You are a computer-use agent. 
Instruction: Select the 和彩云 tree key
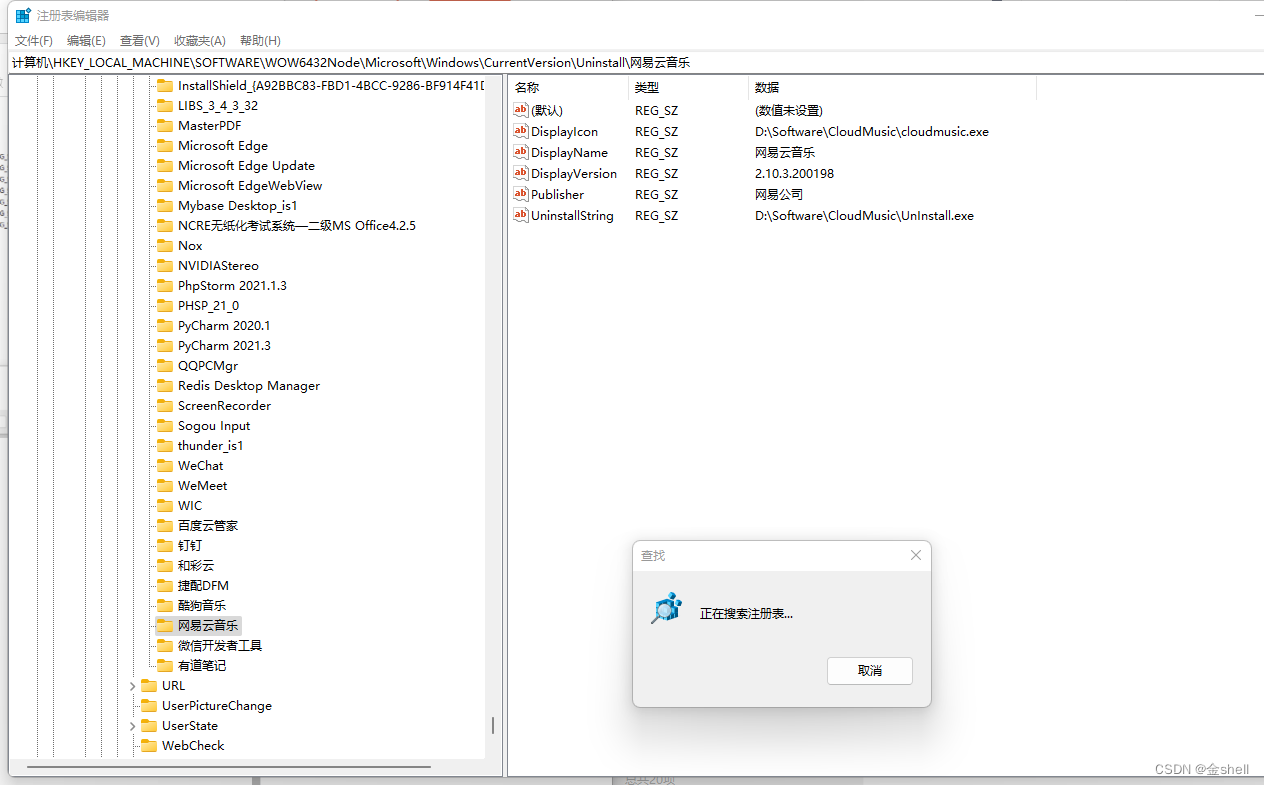click(196, 566)
